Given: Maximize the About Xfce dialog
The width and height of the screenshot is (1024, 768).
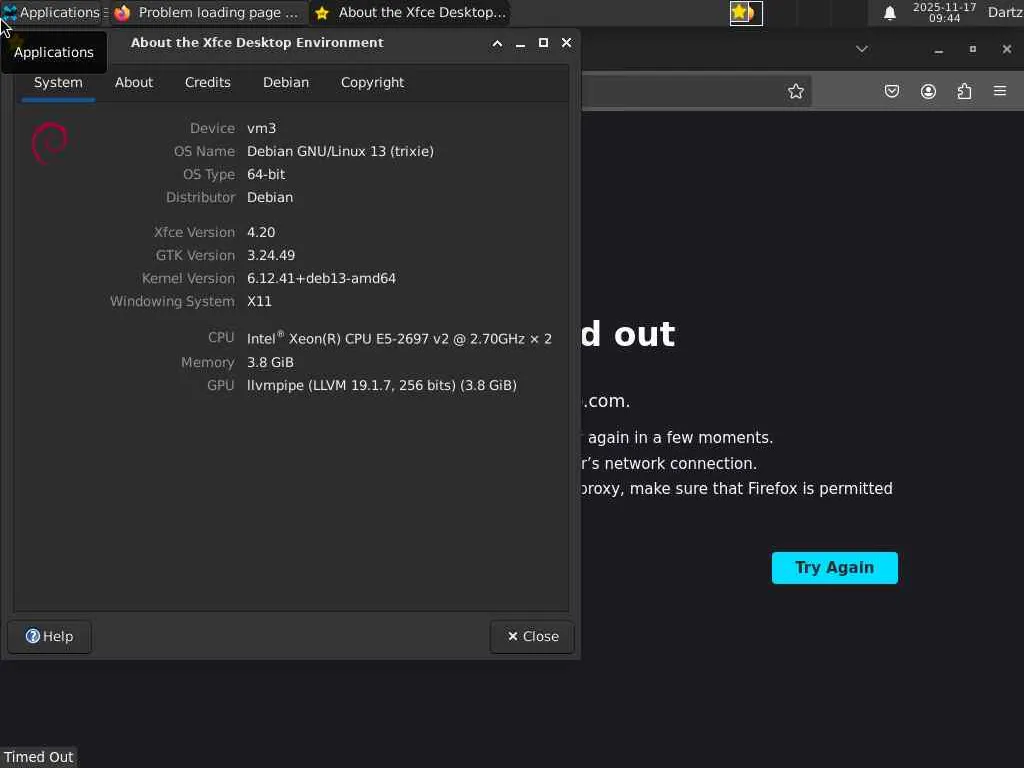Looking at the screenshot, I should (543, 43).
